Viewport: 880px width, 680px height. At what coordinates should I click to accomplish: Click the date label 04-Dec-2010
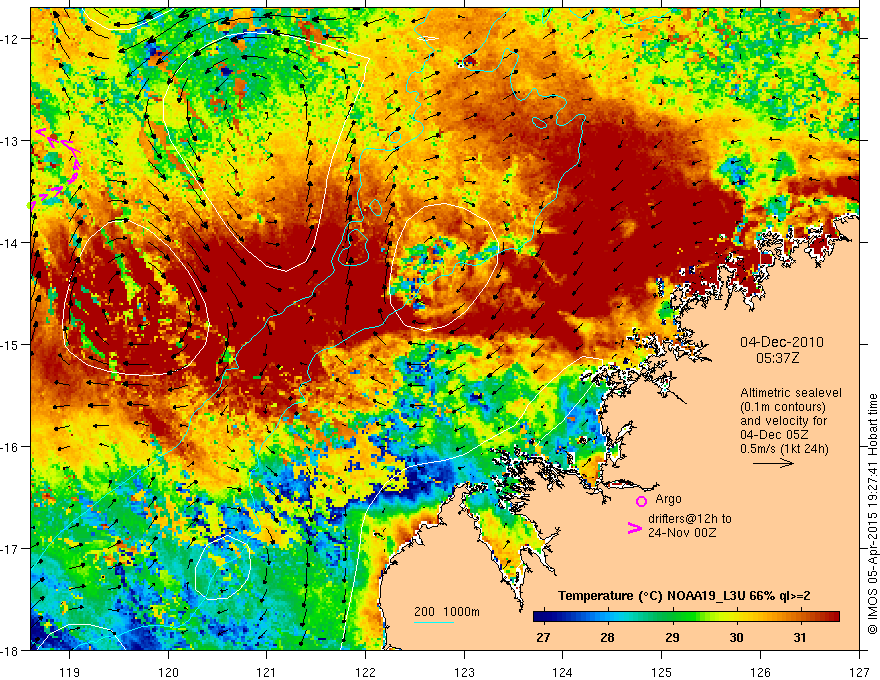782,342
